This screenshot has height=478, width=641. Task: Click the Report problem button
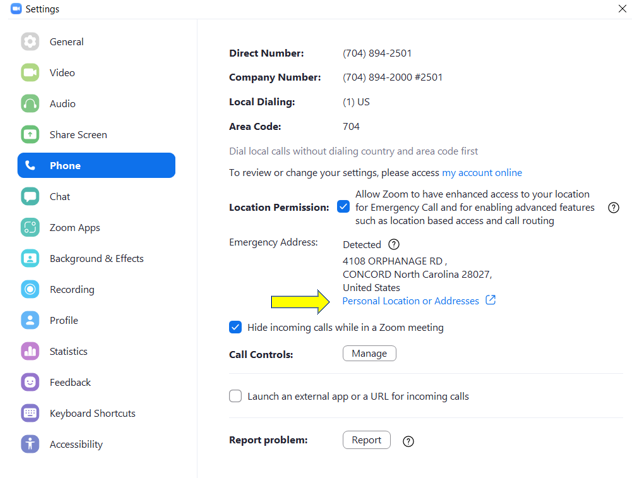(x=366, y=440)
